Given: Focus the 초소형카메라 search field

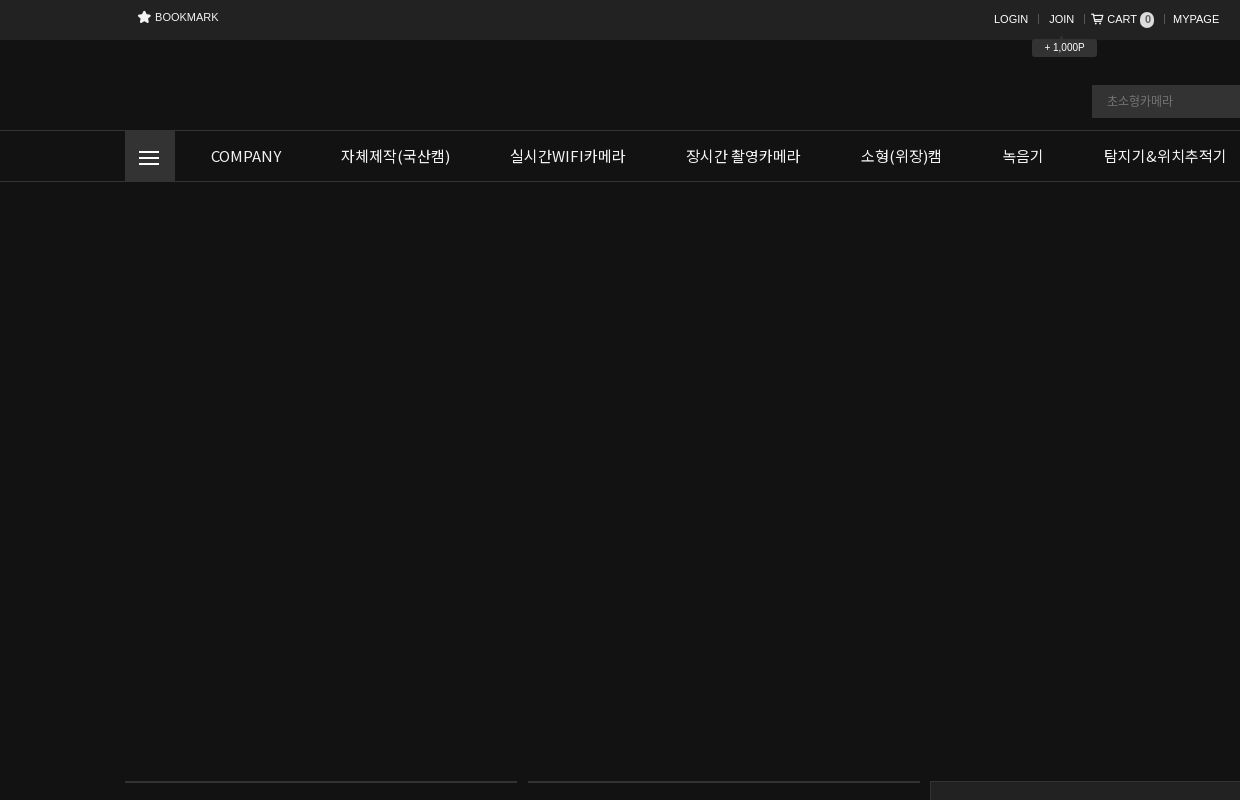Looking at the screenshot, I should pos(1165,101).
